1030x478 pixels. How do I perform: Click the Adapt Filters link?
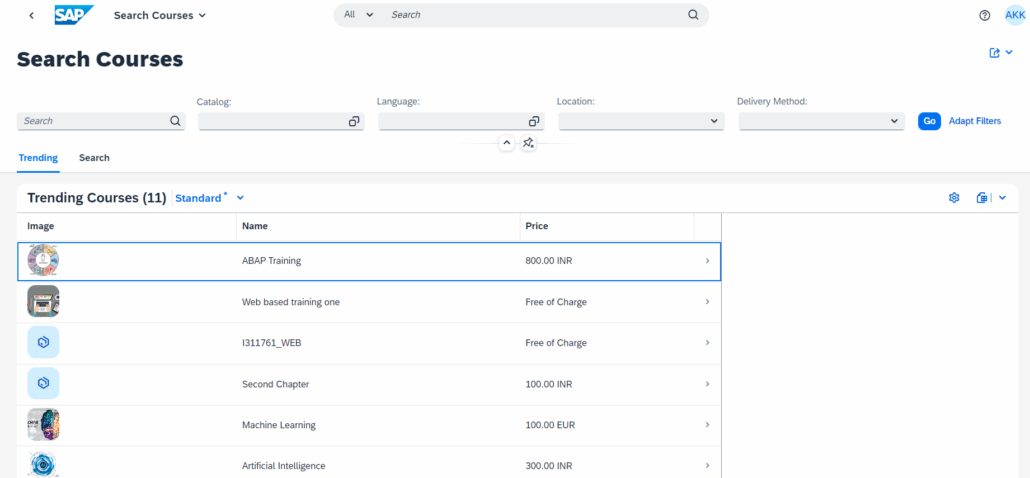[974, 121]
